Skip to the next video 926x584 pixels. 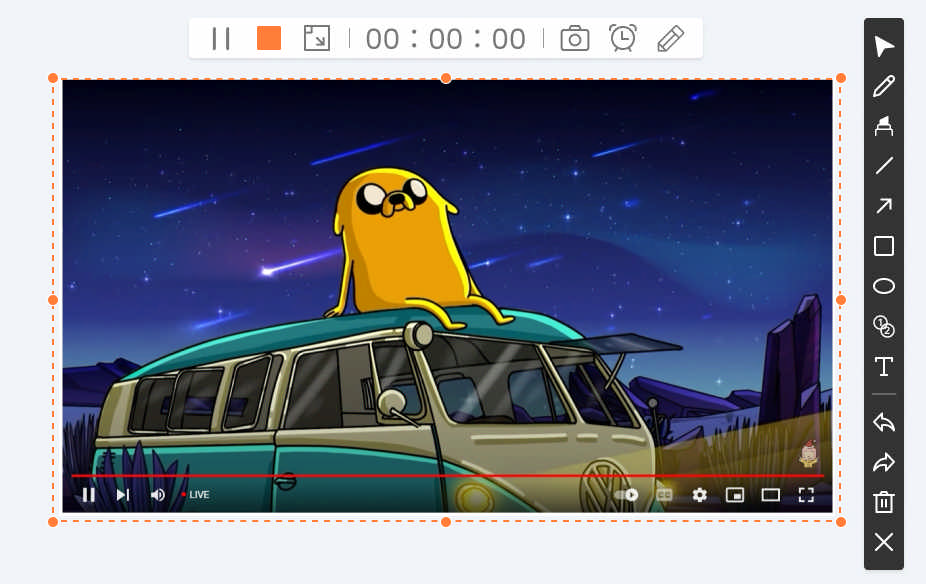click(x=123, y=495)
